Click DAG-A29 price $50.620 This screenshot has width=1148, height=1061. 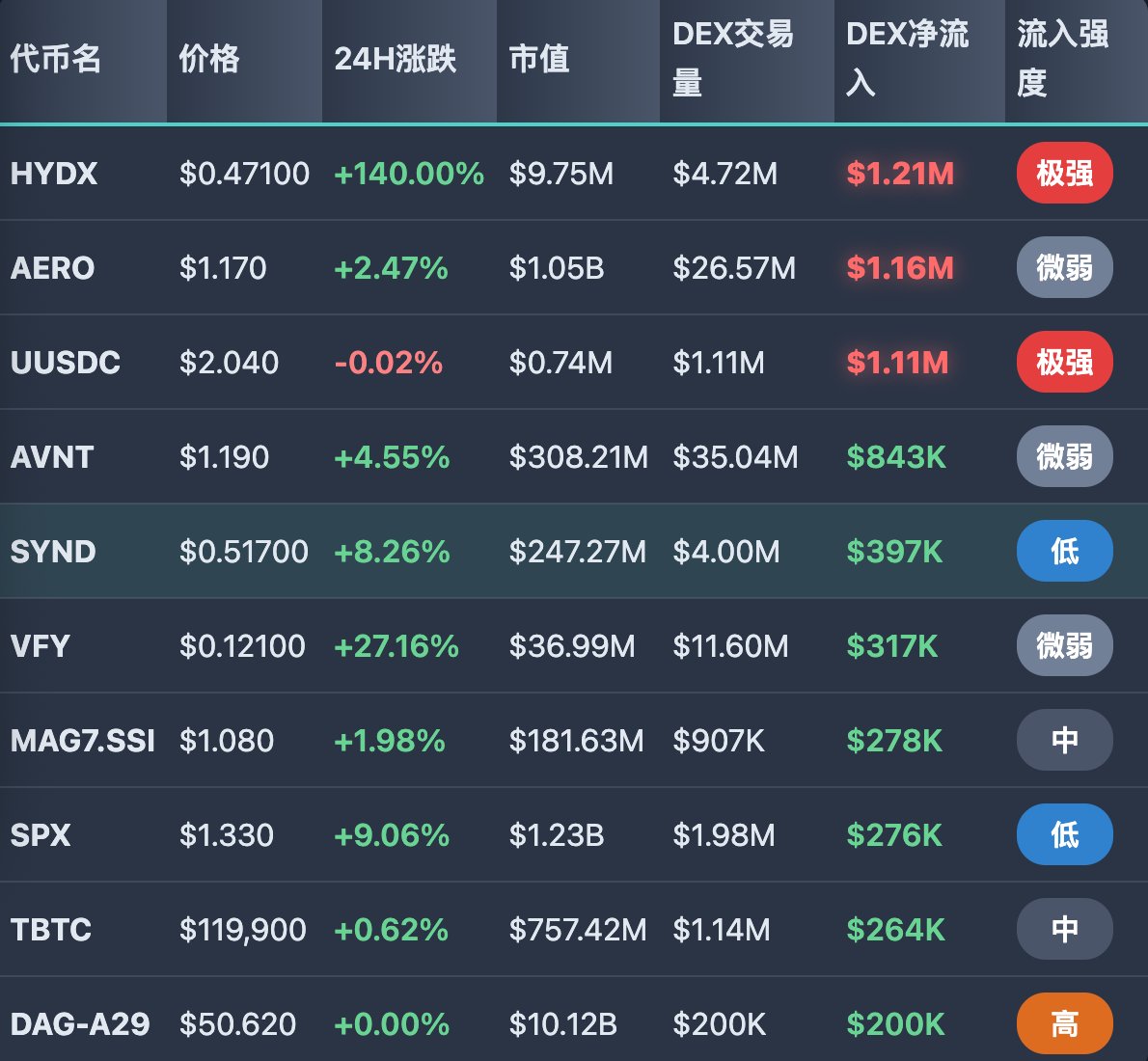click(x=238, y=1023)
